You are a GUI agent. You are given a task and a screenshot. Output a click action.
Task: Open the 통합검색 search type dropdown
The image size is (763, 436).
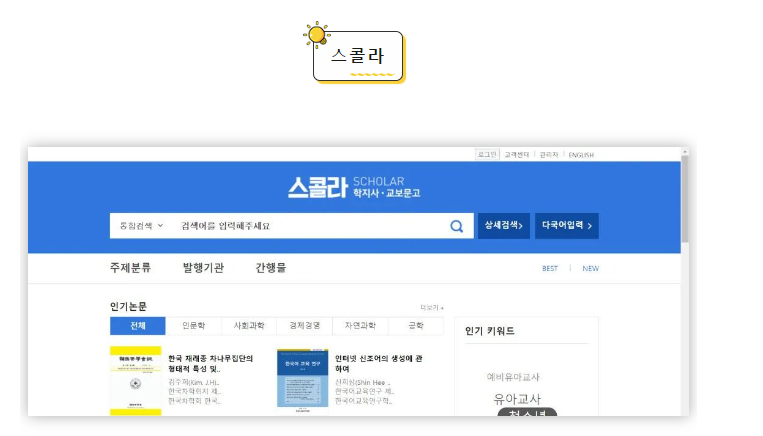click(142, 226)
